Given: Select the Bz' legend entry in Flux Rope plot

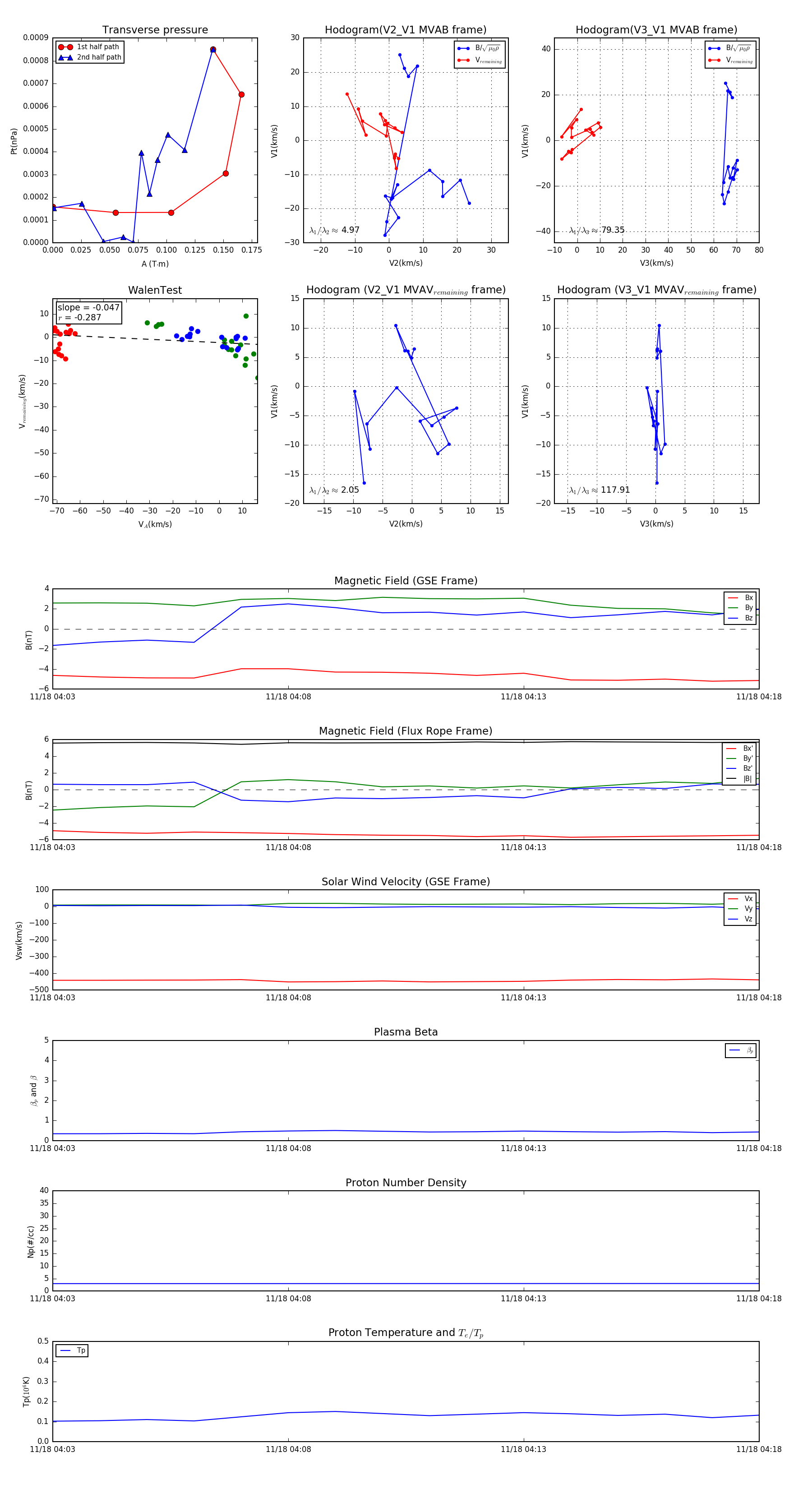Looking at the screenshot, I should click(740, 768).
